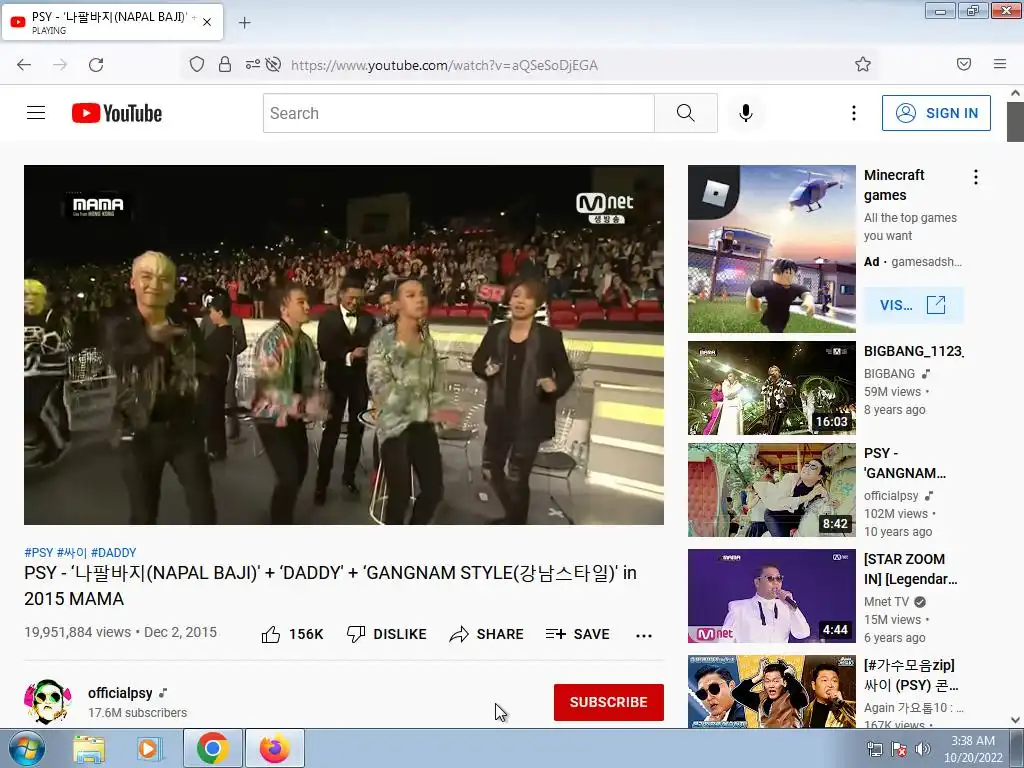Click the search magnifier button
The image size is (1024, 768).
686,113
